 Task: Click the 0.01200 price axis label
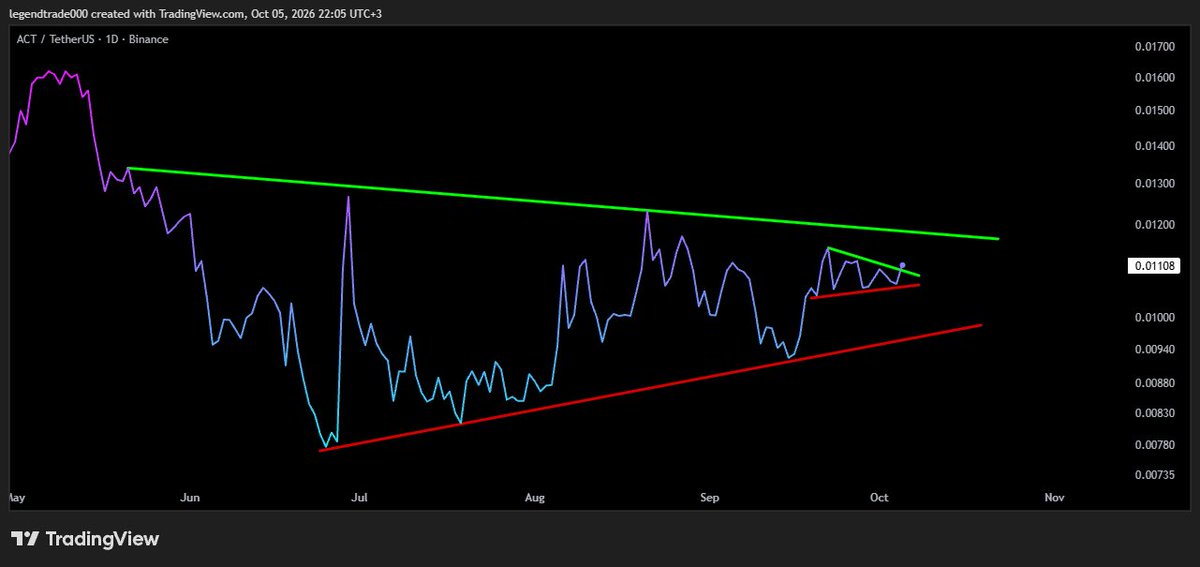click(x=1154, y=225)
